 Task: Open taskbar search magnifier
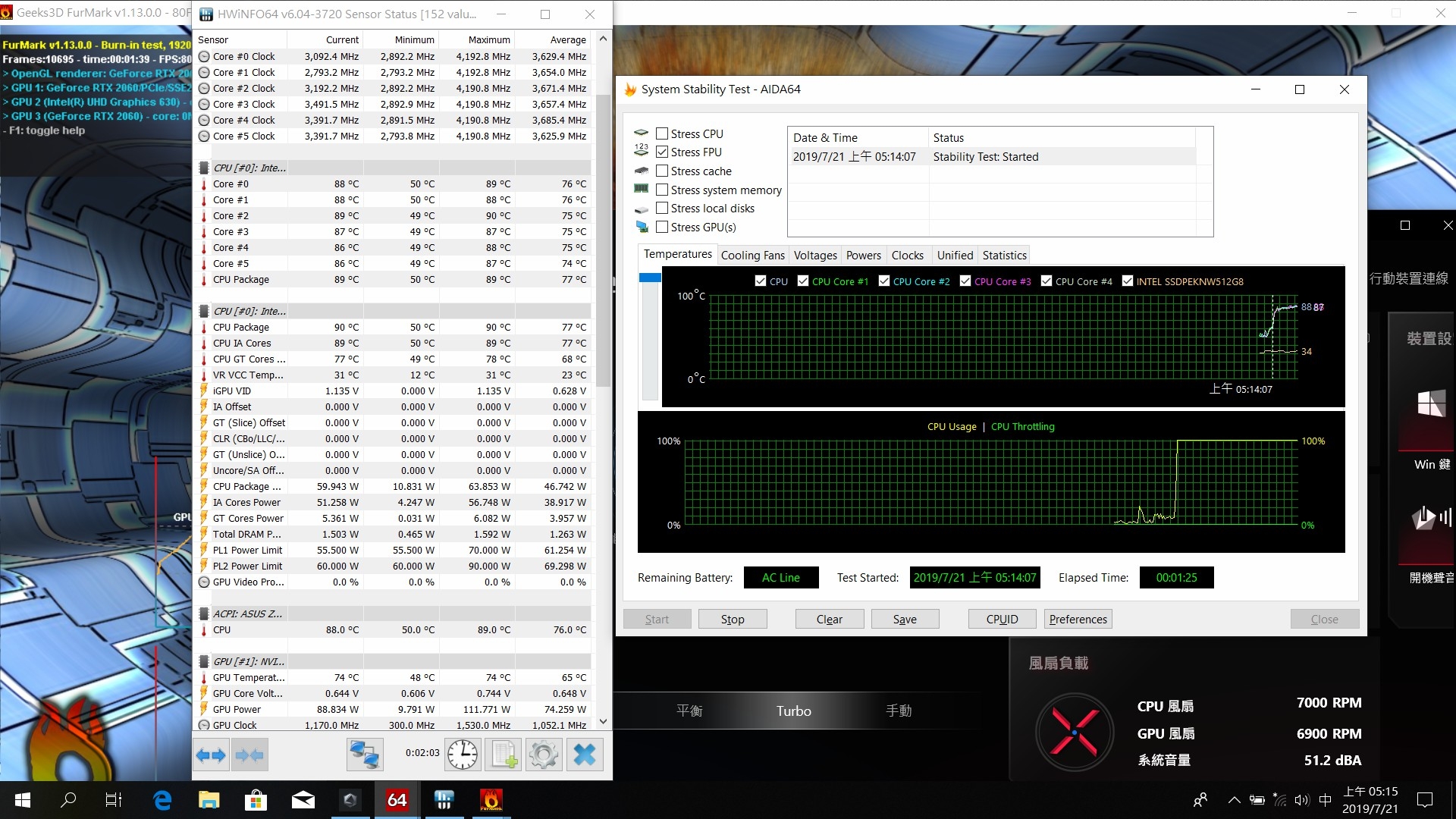tap(68, 800)
